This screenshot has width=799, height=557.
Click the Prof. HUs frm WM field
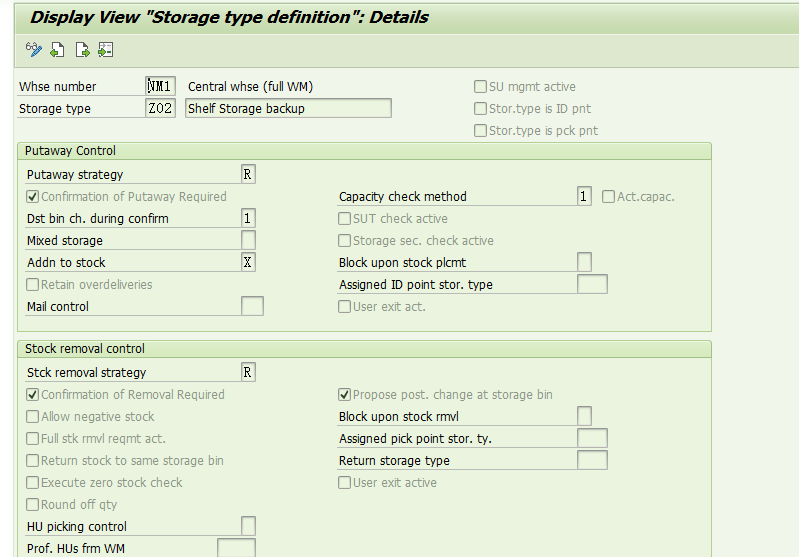click(x=236, y=548)
